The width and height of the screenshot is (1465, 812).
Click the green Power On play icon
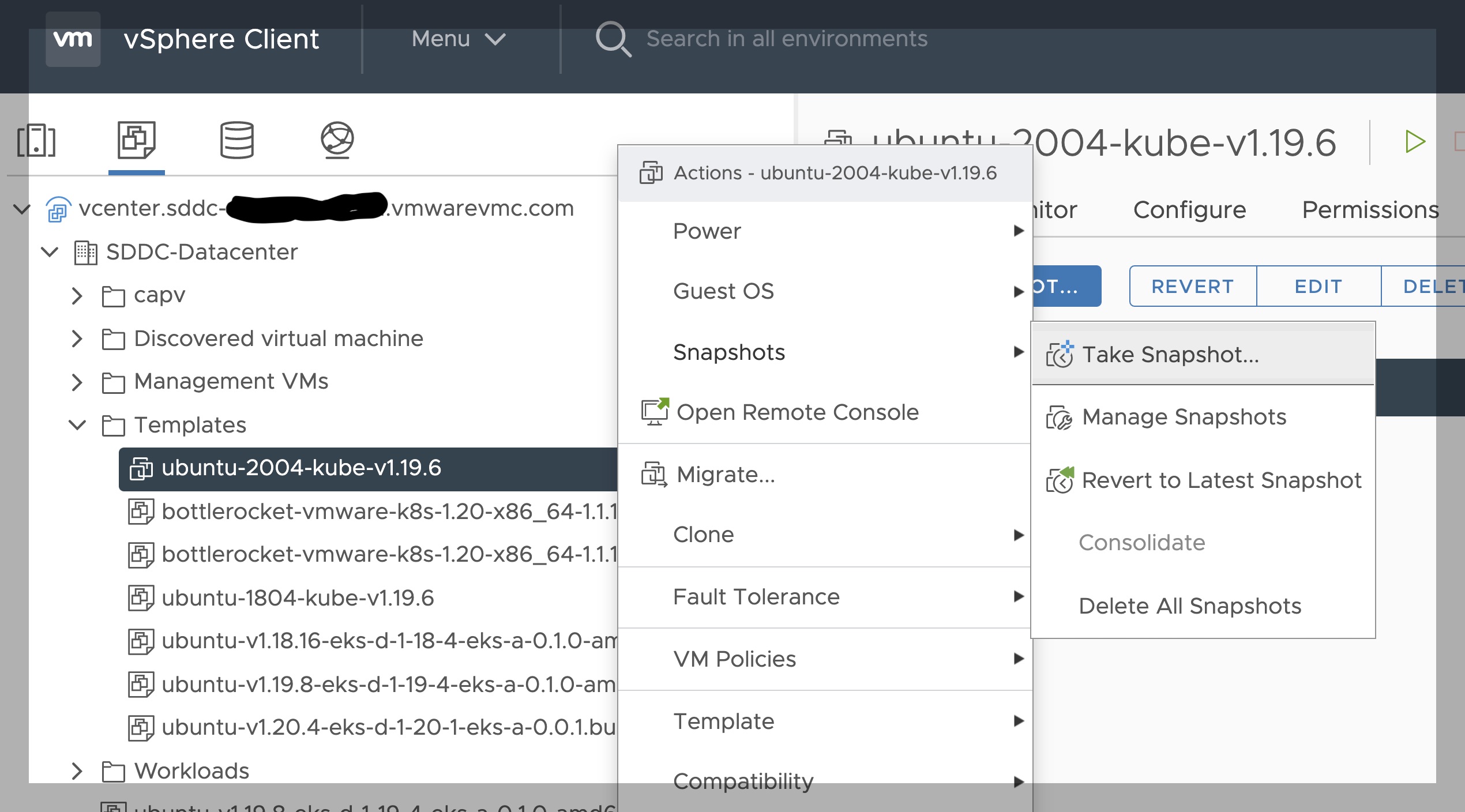pyautogui.click(x=1415, y=141)
